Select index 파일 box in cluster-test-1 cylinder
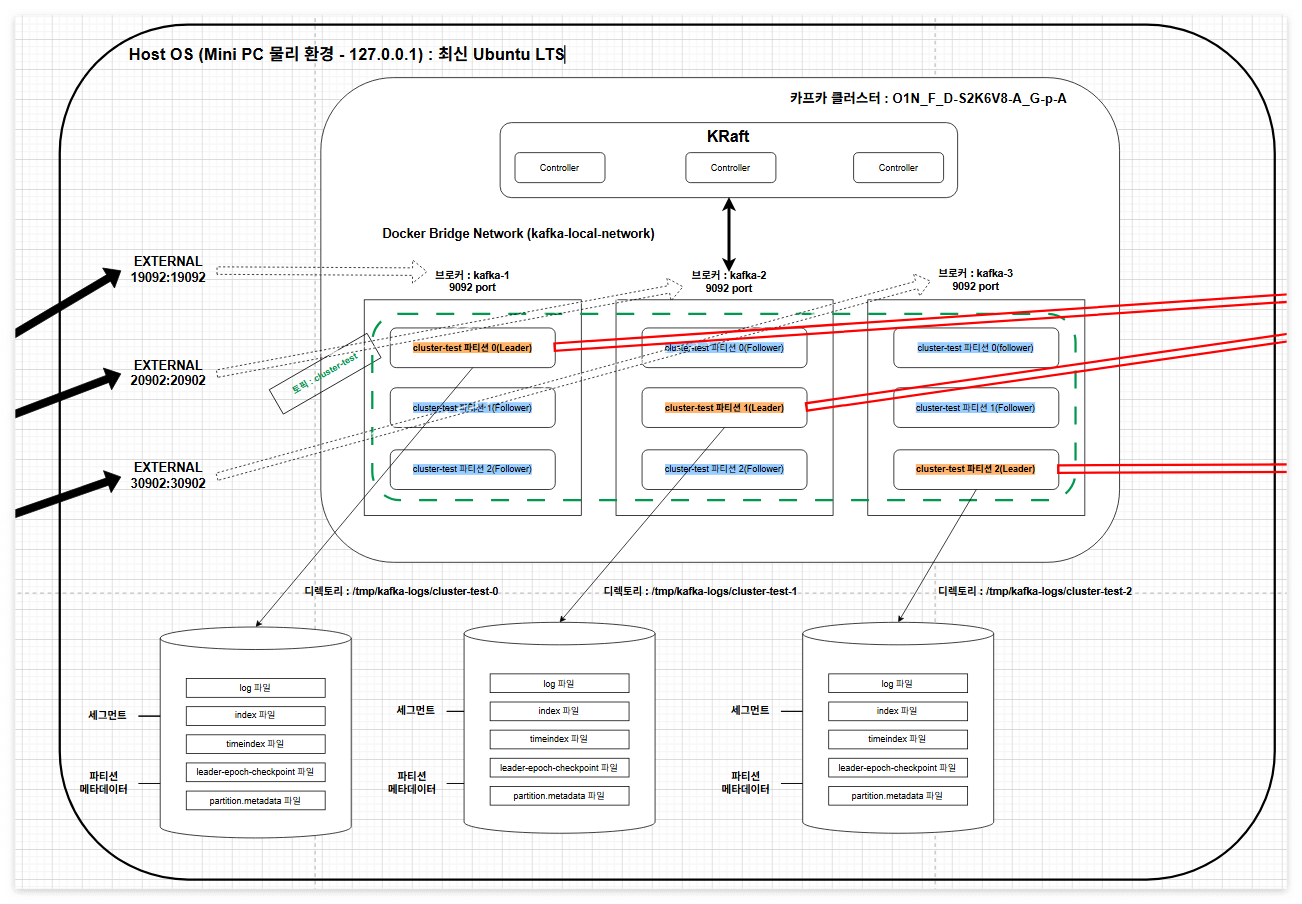Viewport: 1302px width, 904px height. pos(559,711)
